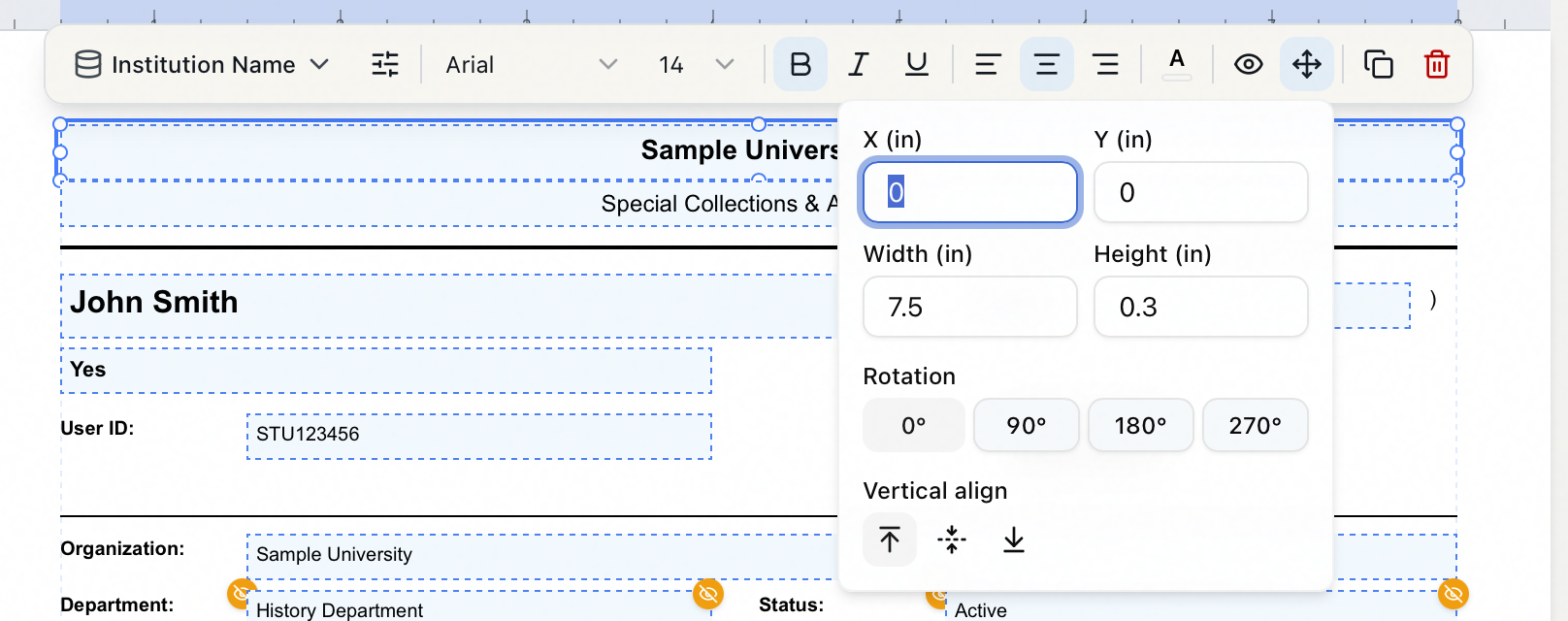
Task: Click the Status: label
Action: pyautogui.click(x=791, y=605)
